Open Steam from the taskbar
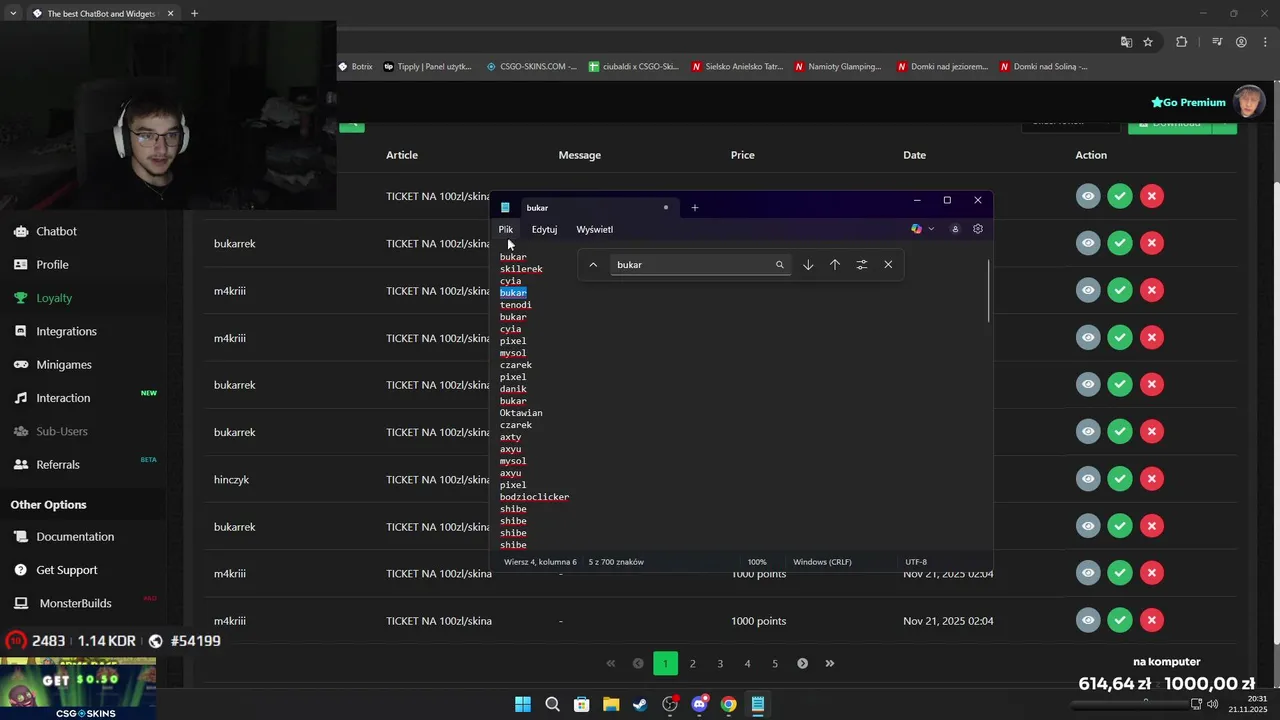 point(640,704)
